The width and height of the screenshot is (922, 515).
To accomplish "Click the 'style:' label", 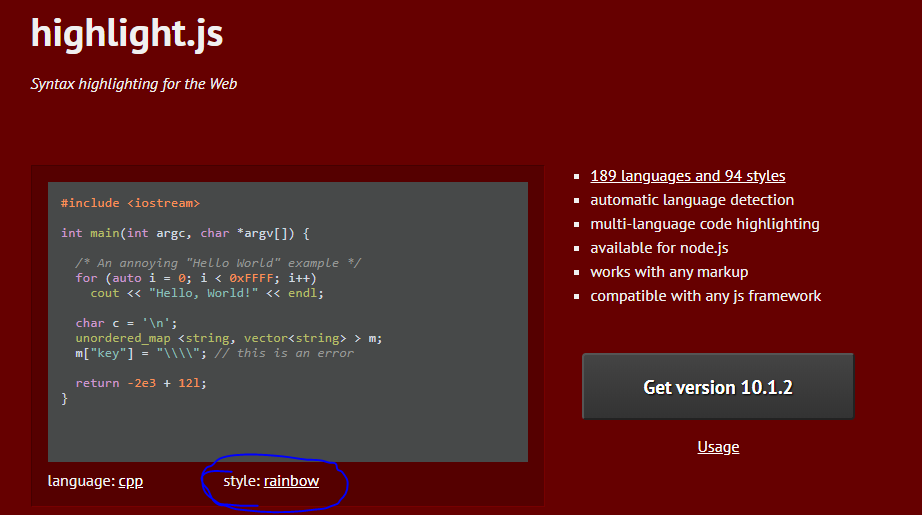I will point(242,481).
